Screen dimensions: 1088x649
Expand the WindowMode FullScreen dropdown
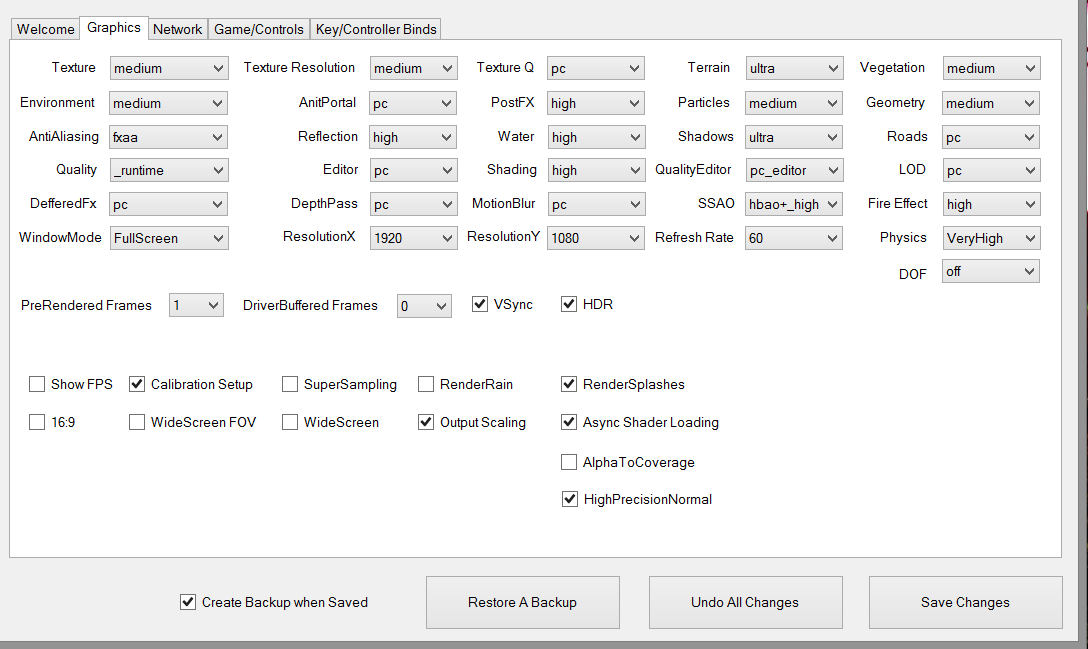[x=168, y=238]
